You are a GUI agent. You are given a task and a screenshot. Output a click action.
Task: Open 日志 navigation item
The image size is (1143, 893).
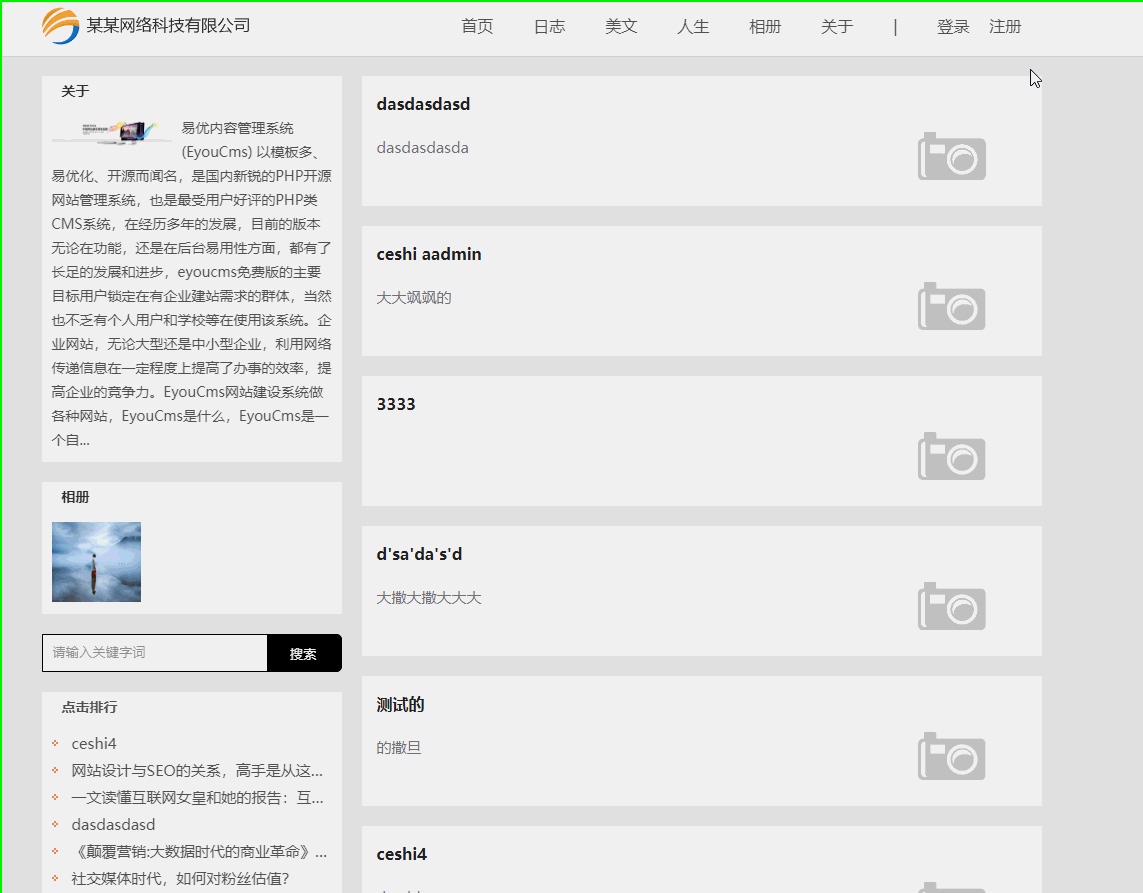pos(550,27)
